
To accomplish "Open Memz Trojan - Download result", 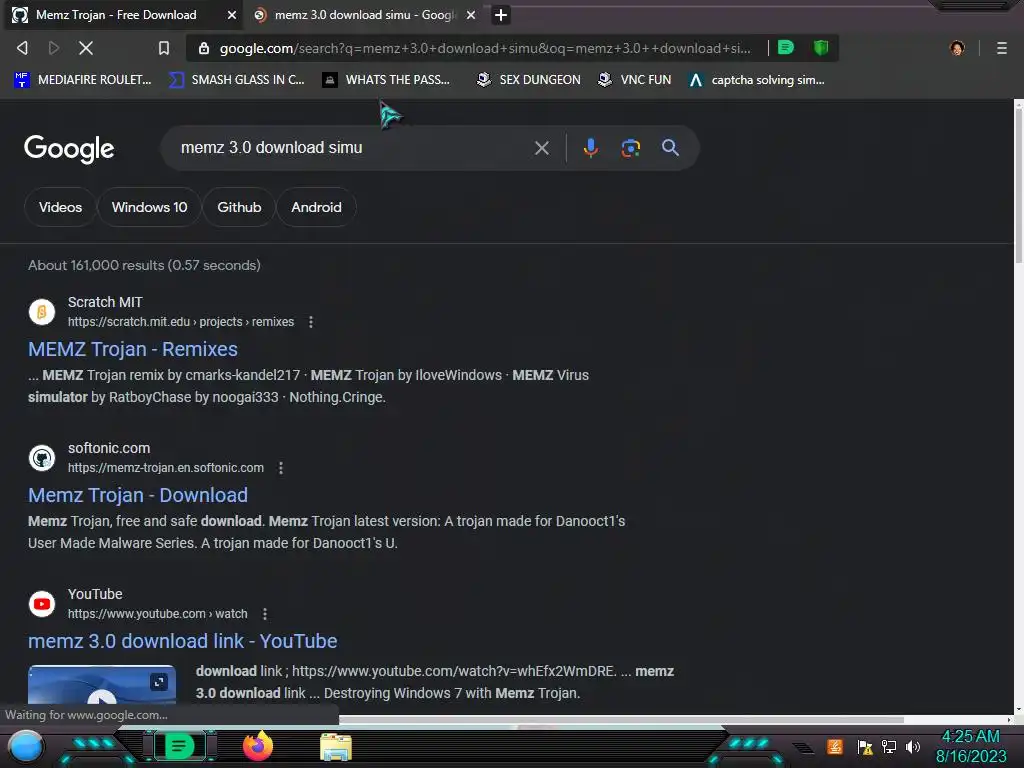I will [x=138, y=495].
